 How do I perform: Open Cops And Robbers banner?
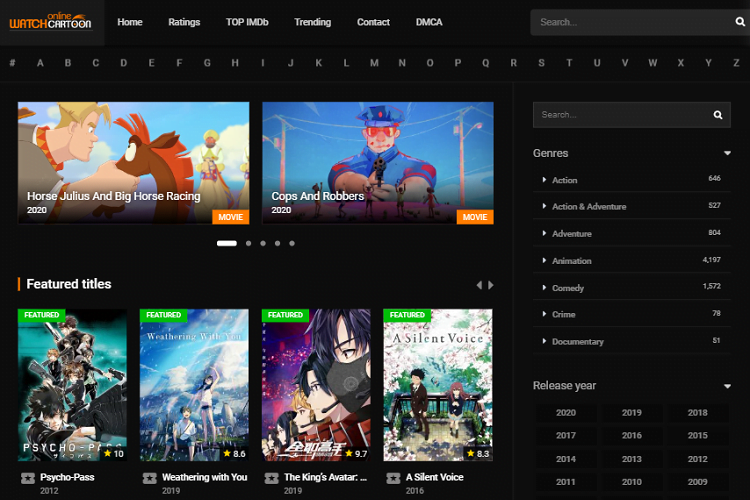[378, 163]
